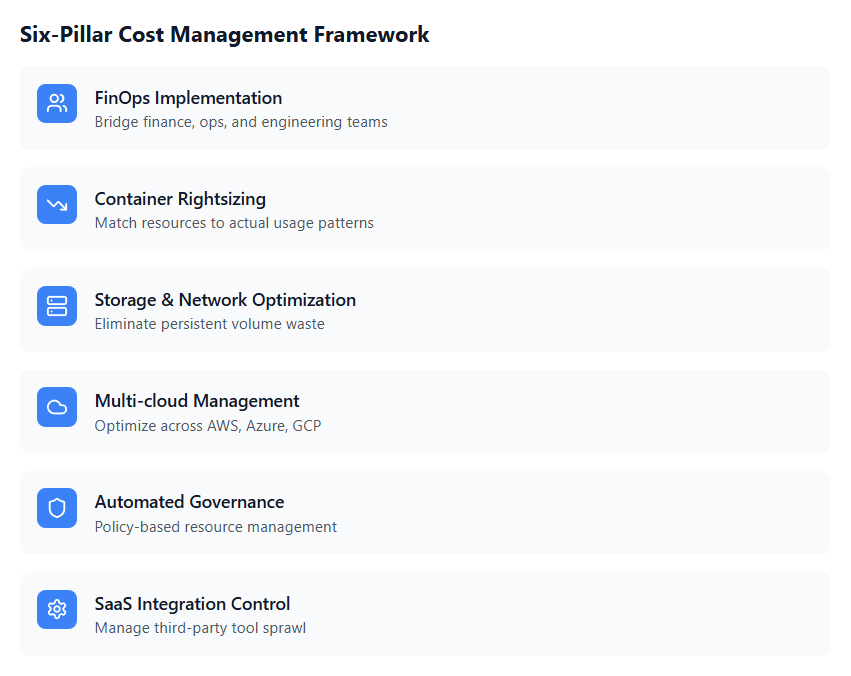
Task: Click the FinOps Implementation people icon
Action: (57, 104)
